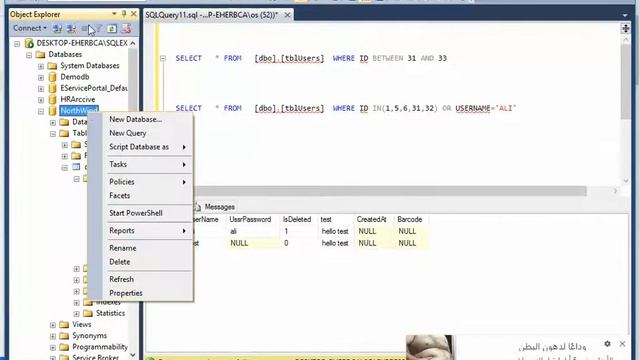
Task: Click the System Databases folder icon
Action: click(x=52, y=65)
